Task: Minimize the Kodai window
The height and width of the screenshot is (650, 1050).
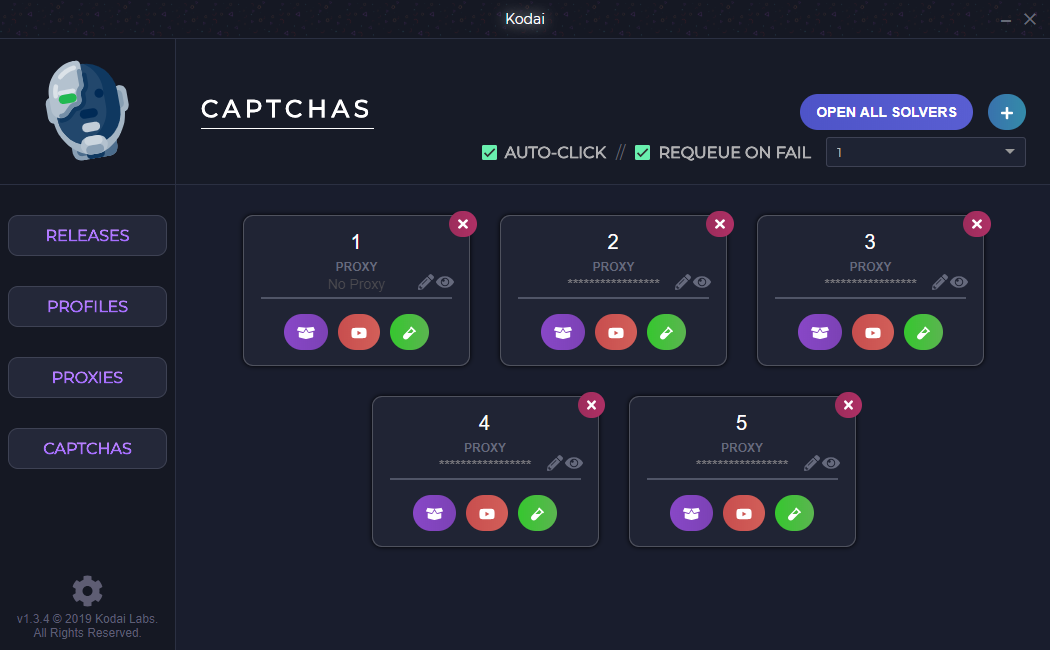Action: coord(1006,20)
